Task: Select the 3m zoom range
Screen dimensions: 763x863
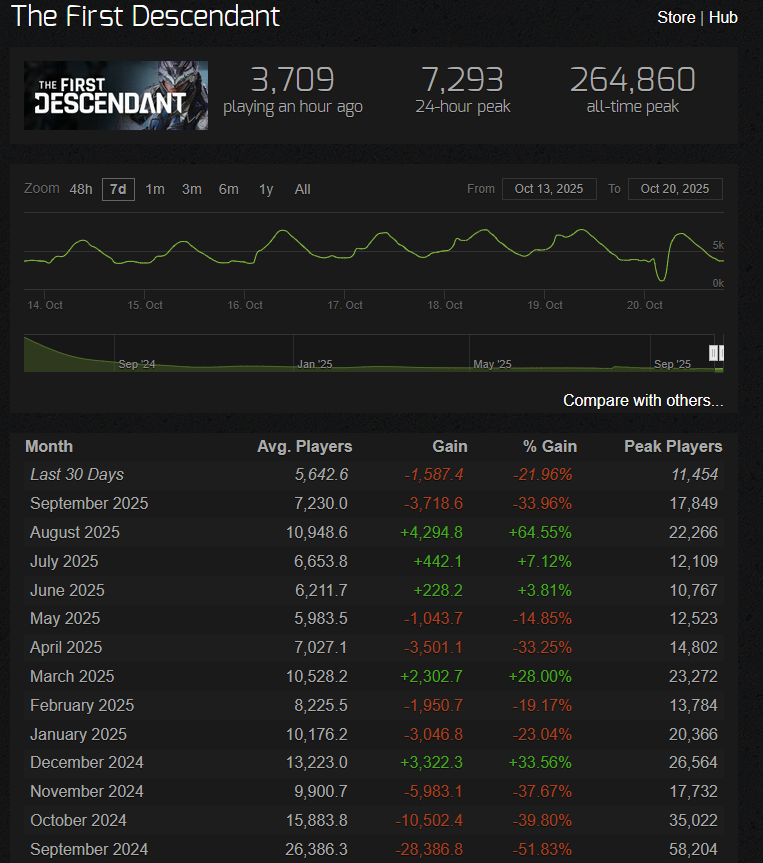Action: (x=192, y=189)
